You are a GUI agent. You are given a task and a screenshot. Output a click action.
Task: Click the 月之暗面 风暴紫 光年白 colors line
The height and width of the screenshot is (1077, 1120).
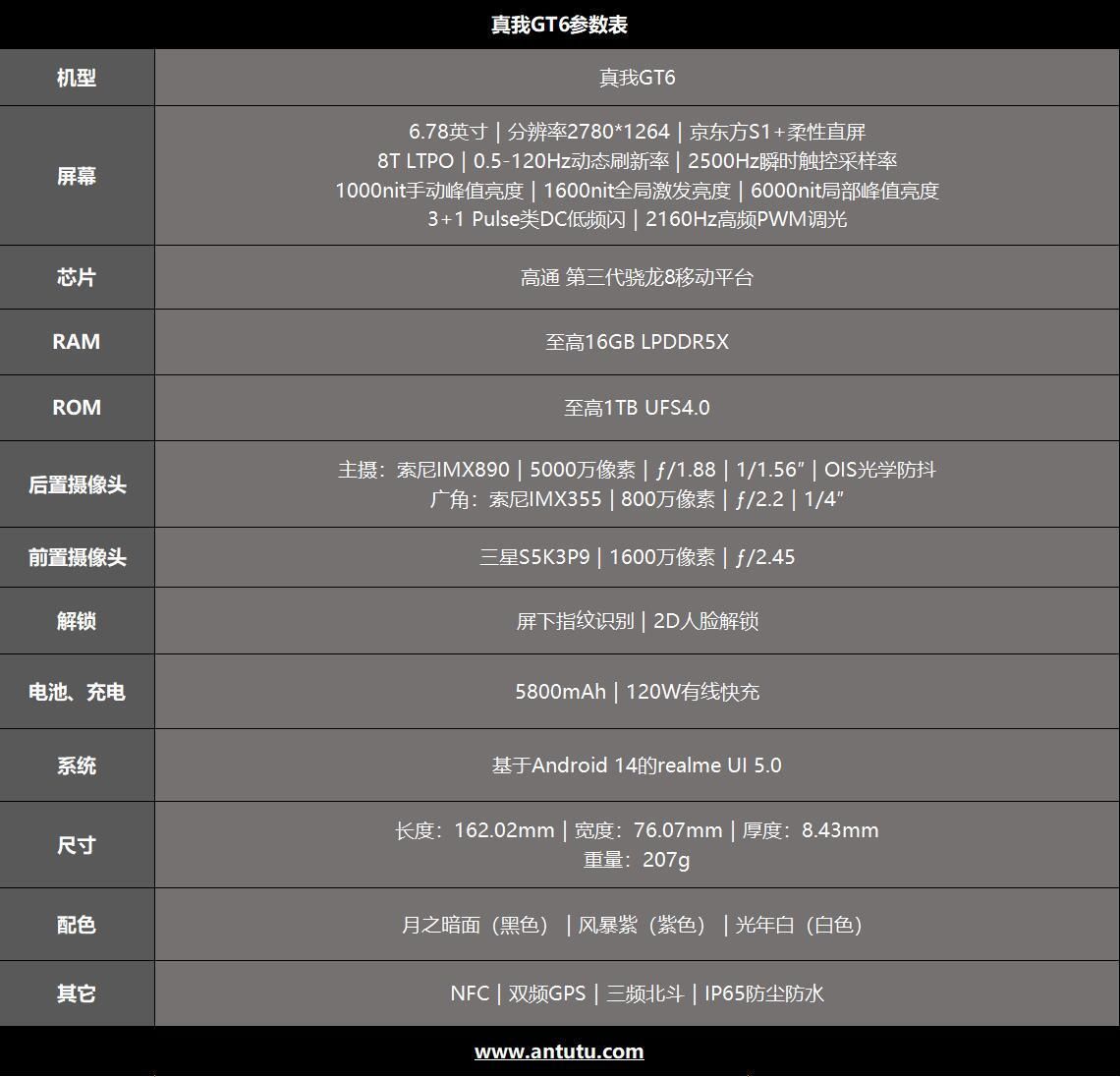635,925
